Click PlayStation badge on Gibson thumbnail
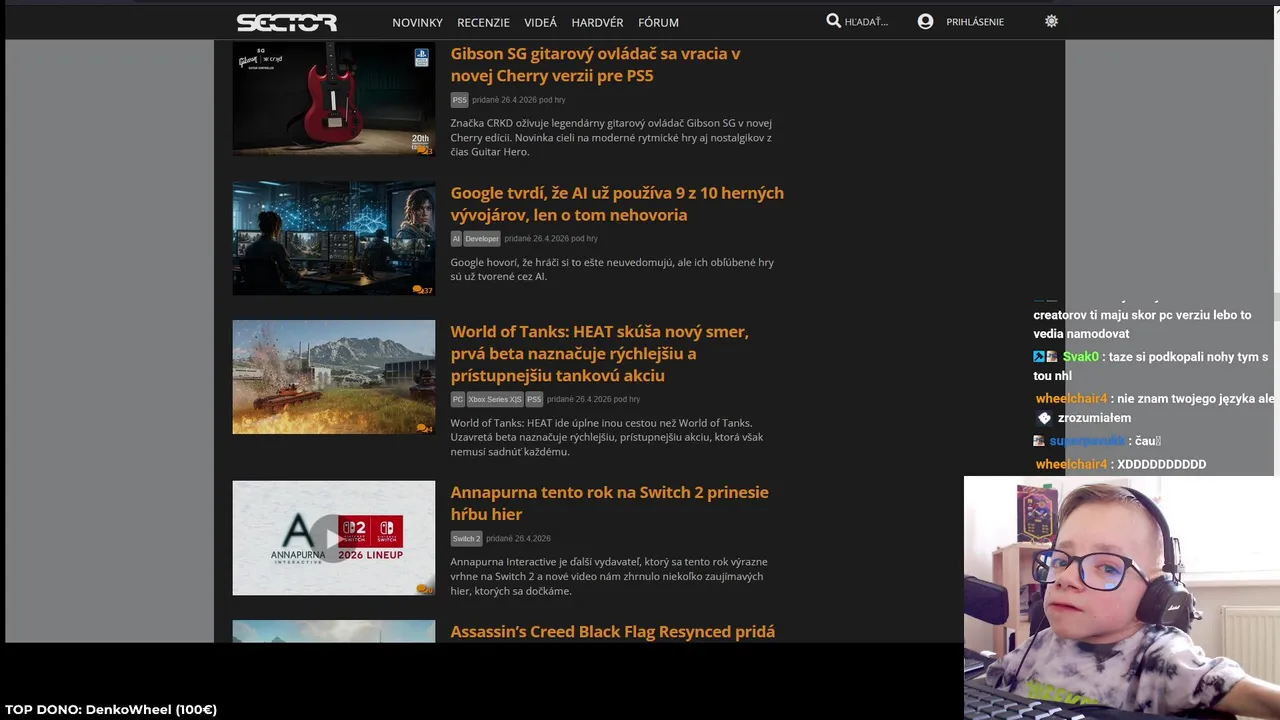This screenshot has width=1280, height=720. (422, 58)
